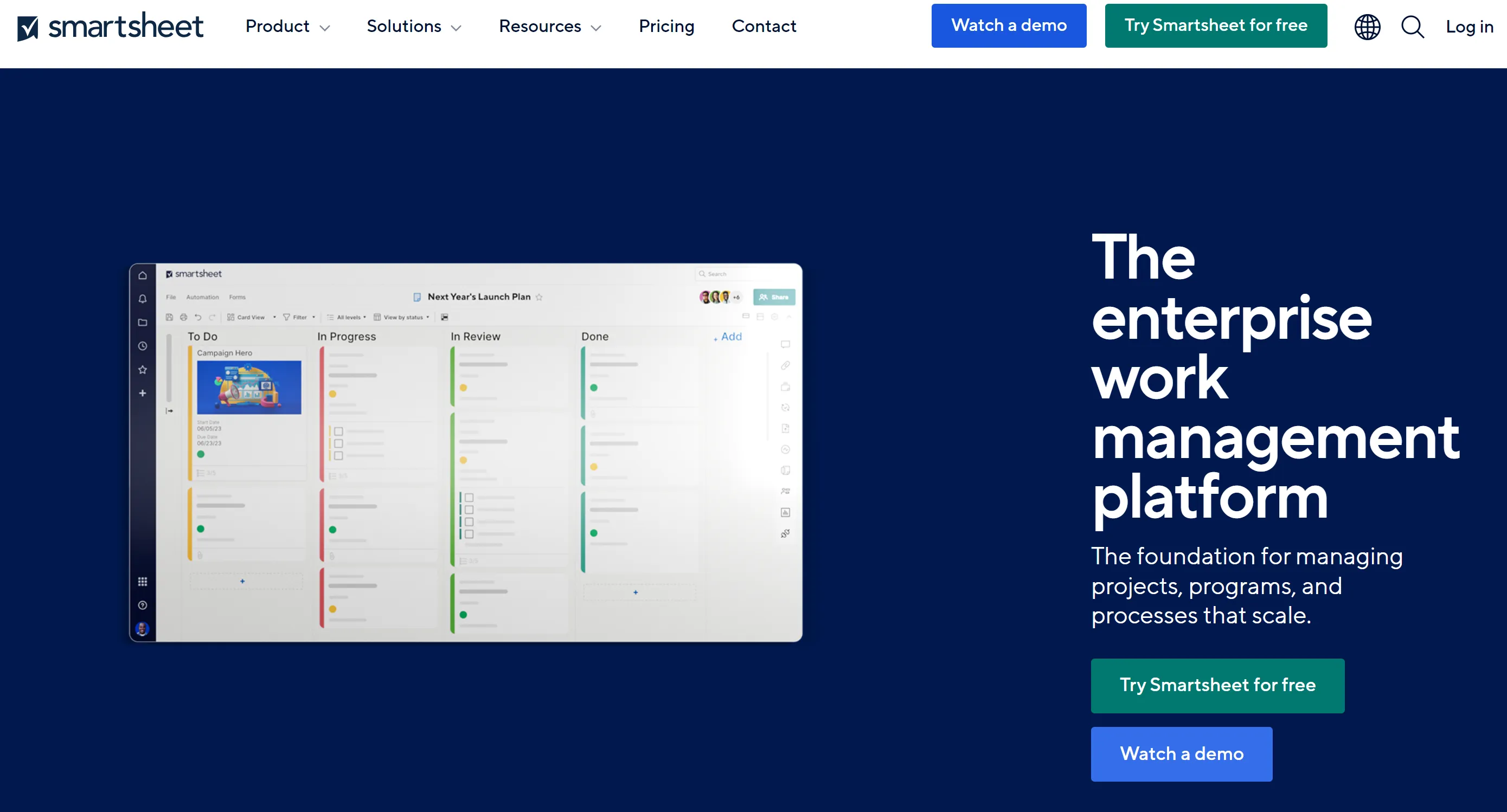Collapse the toolbar with the up chevron
Viewport: 1507px width, 812px height.
click(x=788, y=316)
